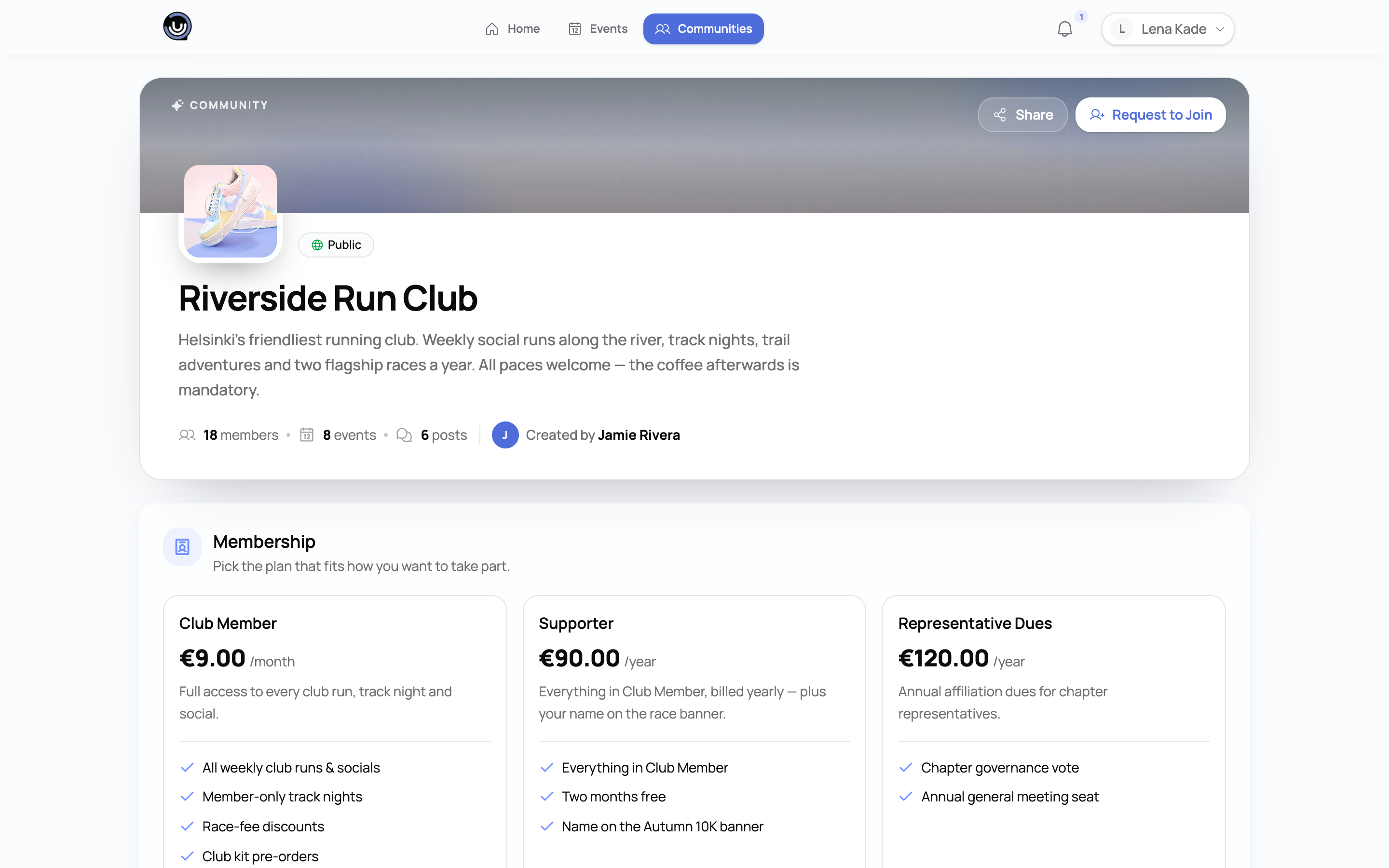The image size is (1389, 868).
Task: Click the €120.00 yearly price
Action: pos(943,658)
